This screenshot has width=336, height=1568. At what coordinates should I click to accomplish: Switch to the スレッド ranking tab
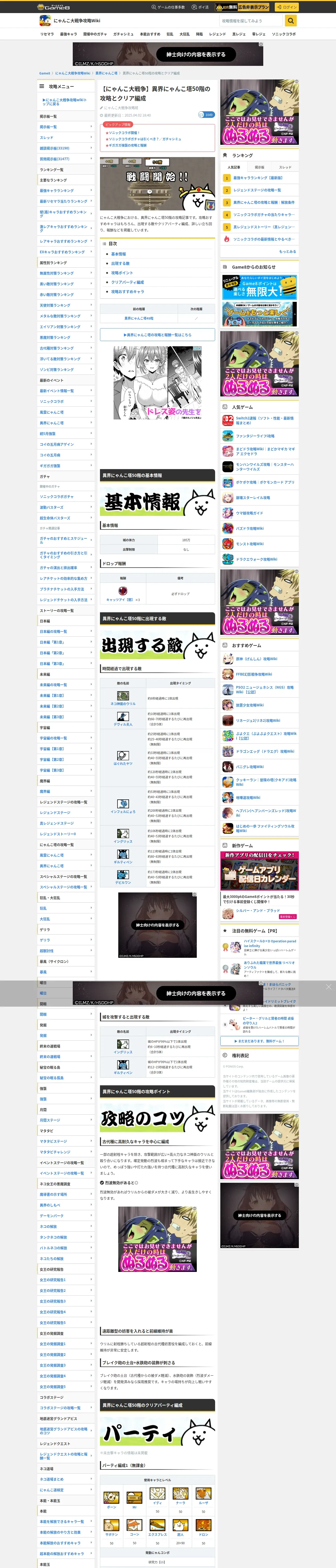coord(285,167)
